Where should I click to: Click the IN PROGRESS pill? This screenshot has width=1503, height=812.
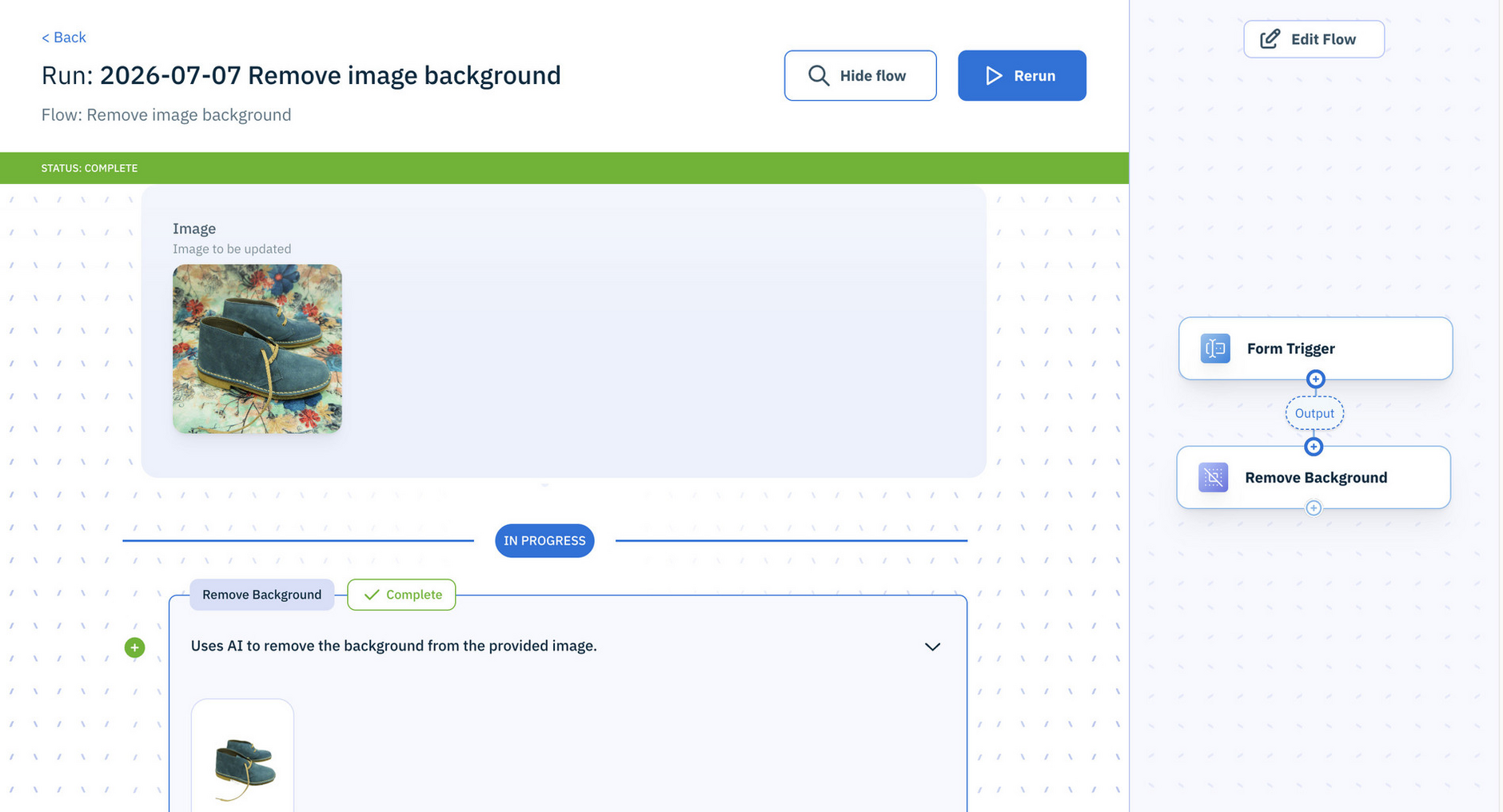[544, 541]
